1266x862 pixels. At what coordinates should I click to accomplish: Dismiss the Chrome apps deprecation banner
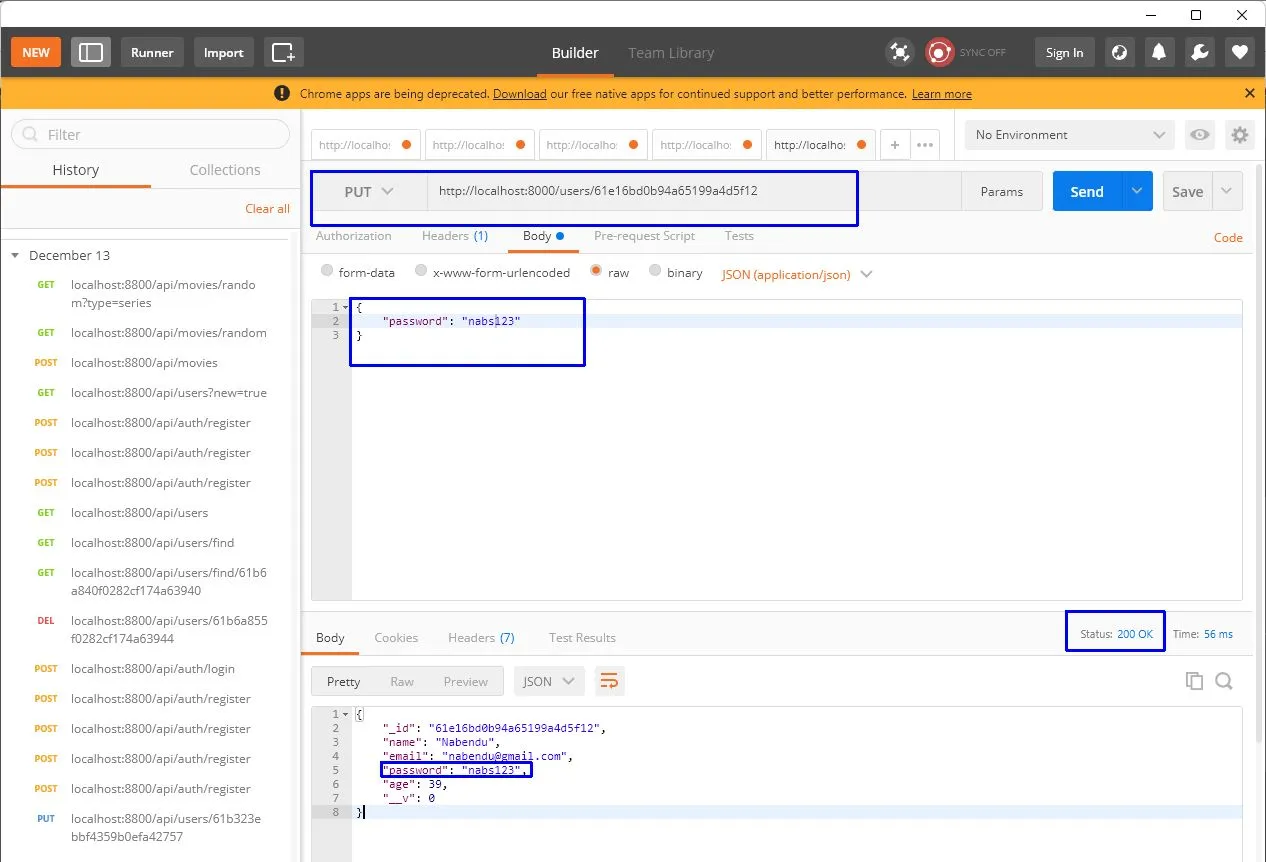click(x=1249, y=93)
